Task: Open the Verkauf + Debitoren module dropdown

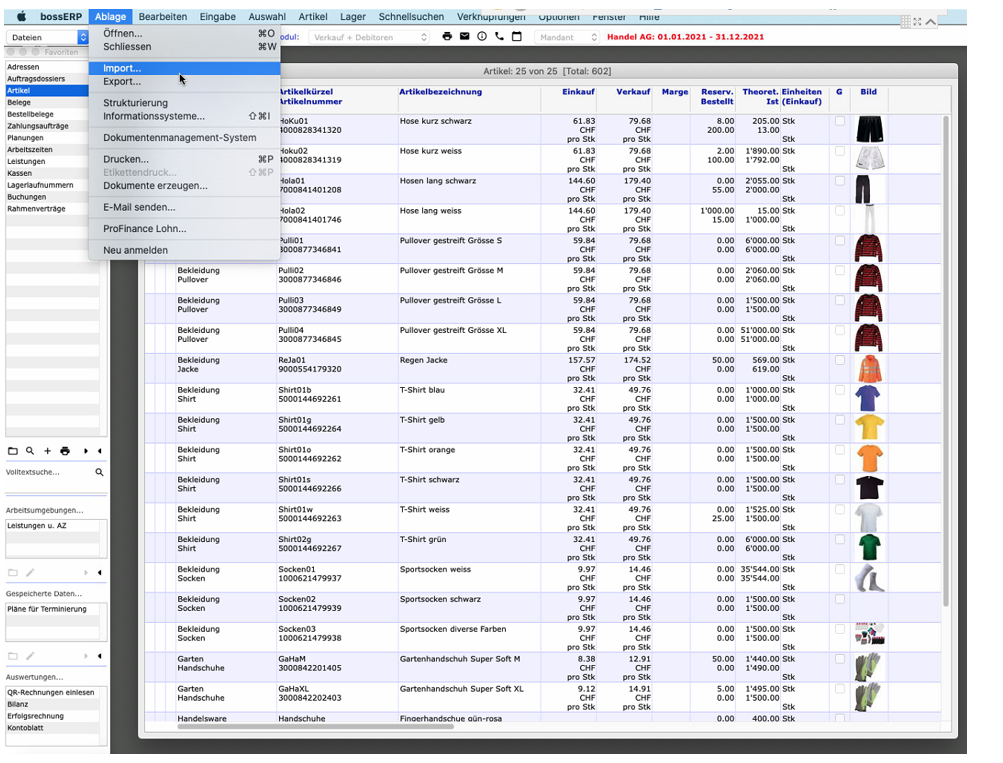Action: [368, 37]
